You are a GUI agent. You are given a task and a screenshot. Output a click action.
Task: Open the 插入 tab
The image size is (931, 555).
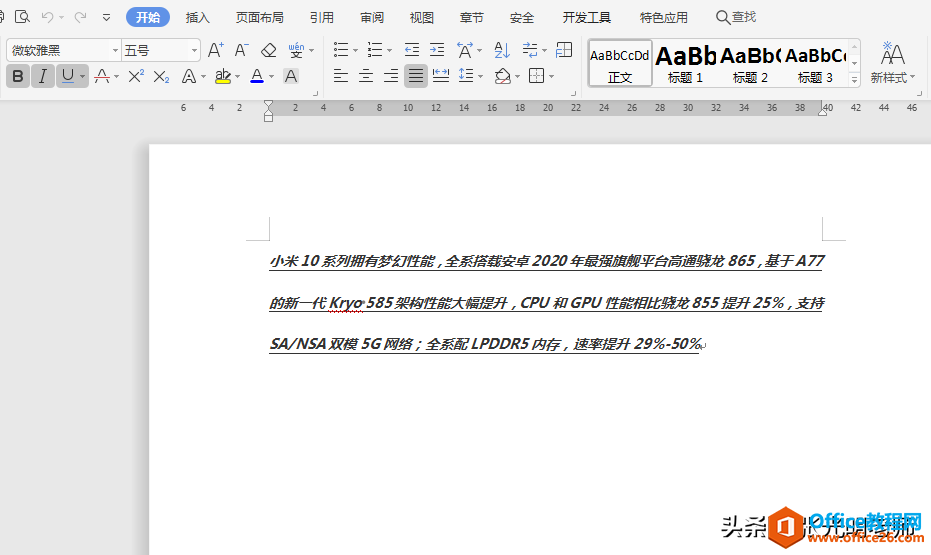coord(198,18)
